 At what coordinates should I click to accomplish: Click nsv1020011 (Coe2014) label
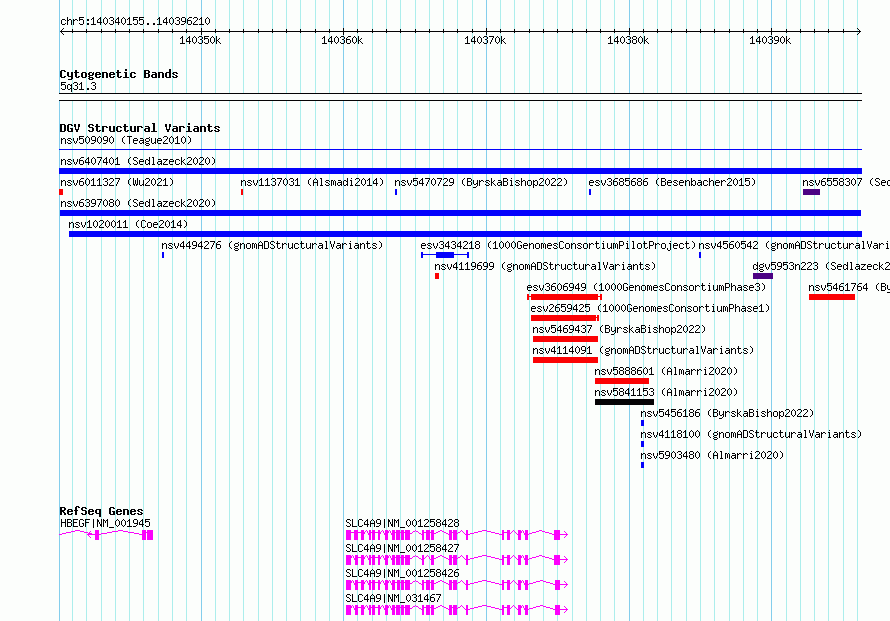point(128,224)
